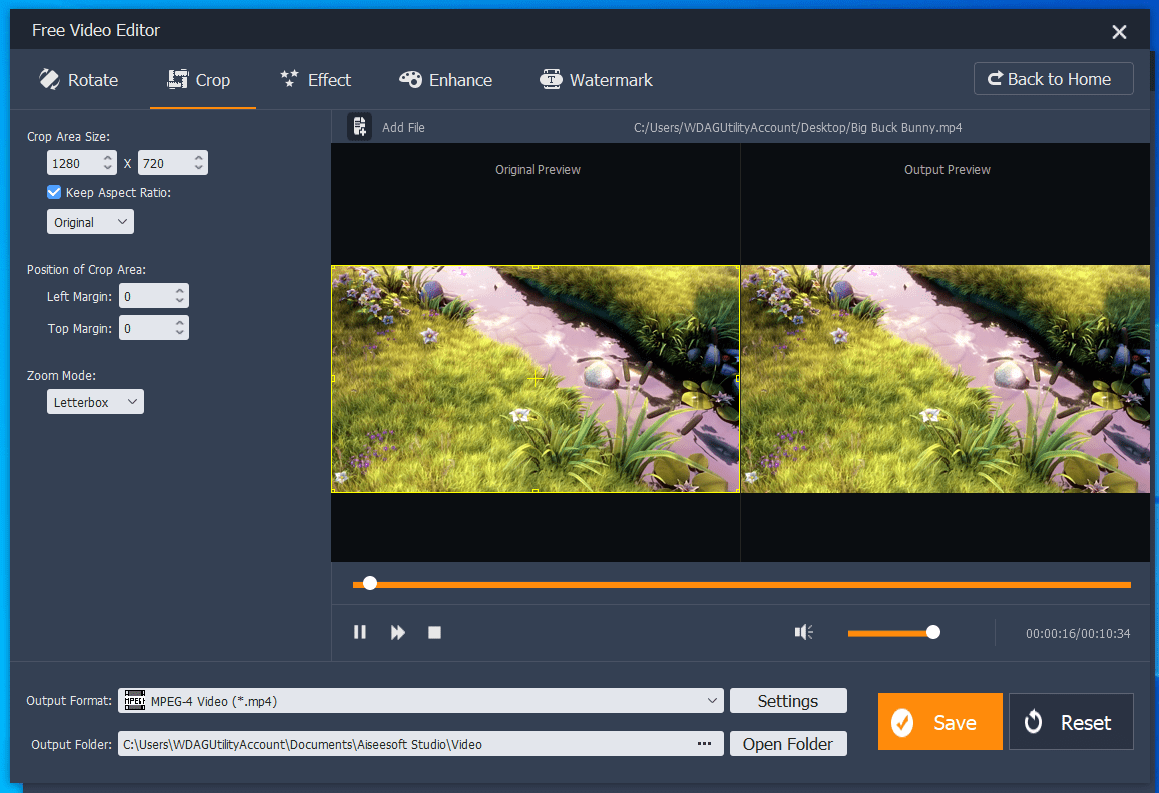Viewport: 1159px width, 793px height.
Task: Click the middle of the playback timeline
Action: tap(742, 584)
